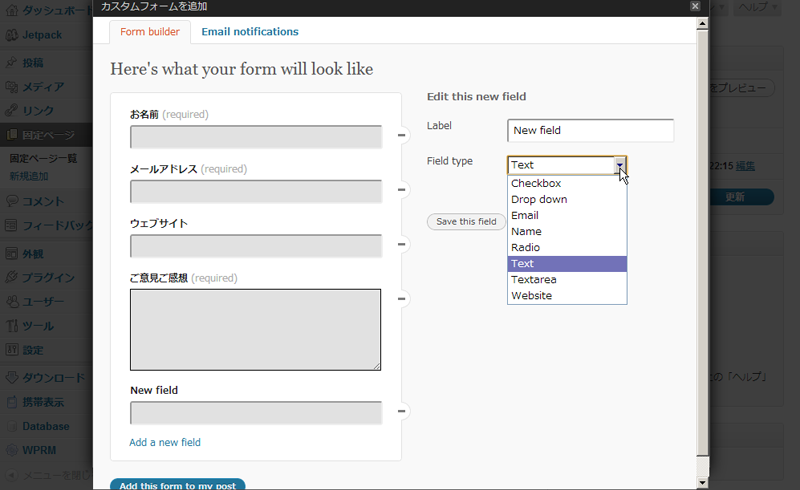Open the 携帯表示 sidebar menu
This screenshot has width=800, height=490.
click(x=43, y=402)
